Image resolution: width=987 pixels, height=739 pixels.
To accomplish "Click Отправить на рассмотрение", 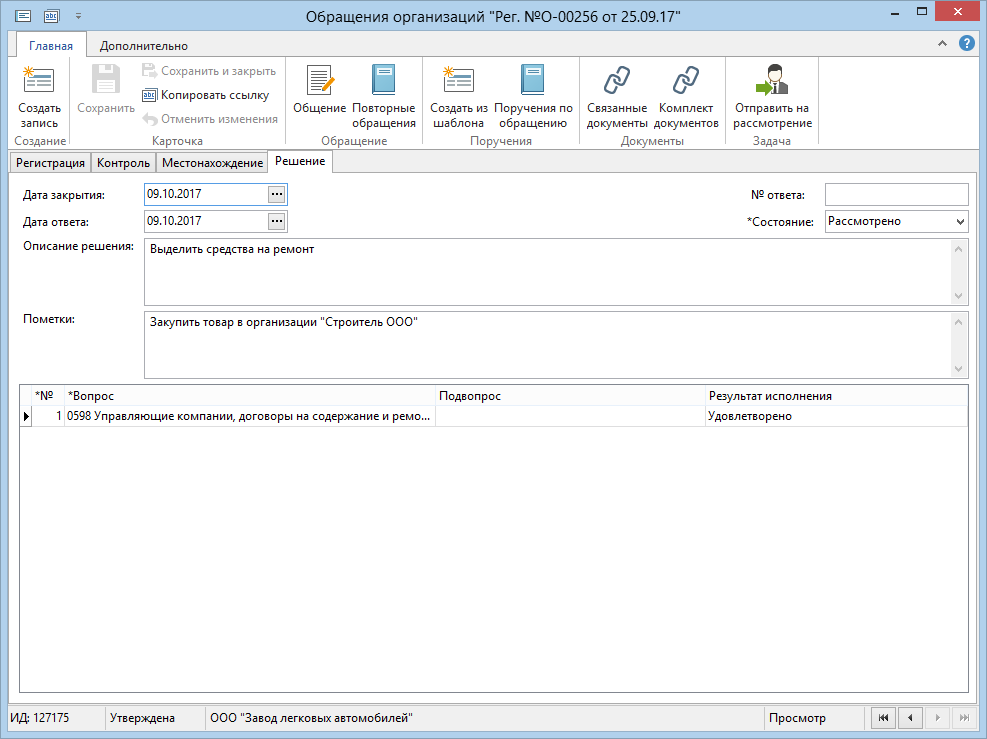I will pyautogui.click(x=771, y=81).
